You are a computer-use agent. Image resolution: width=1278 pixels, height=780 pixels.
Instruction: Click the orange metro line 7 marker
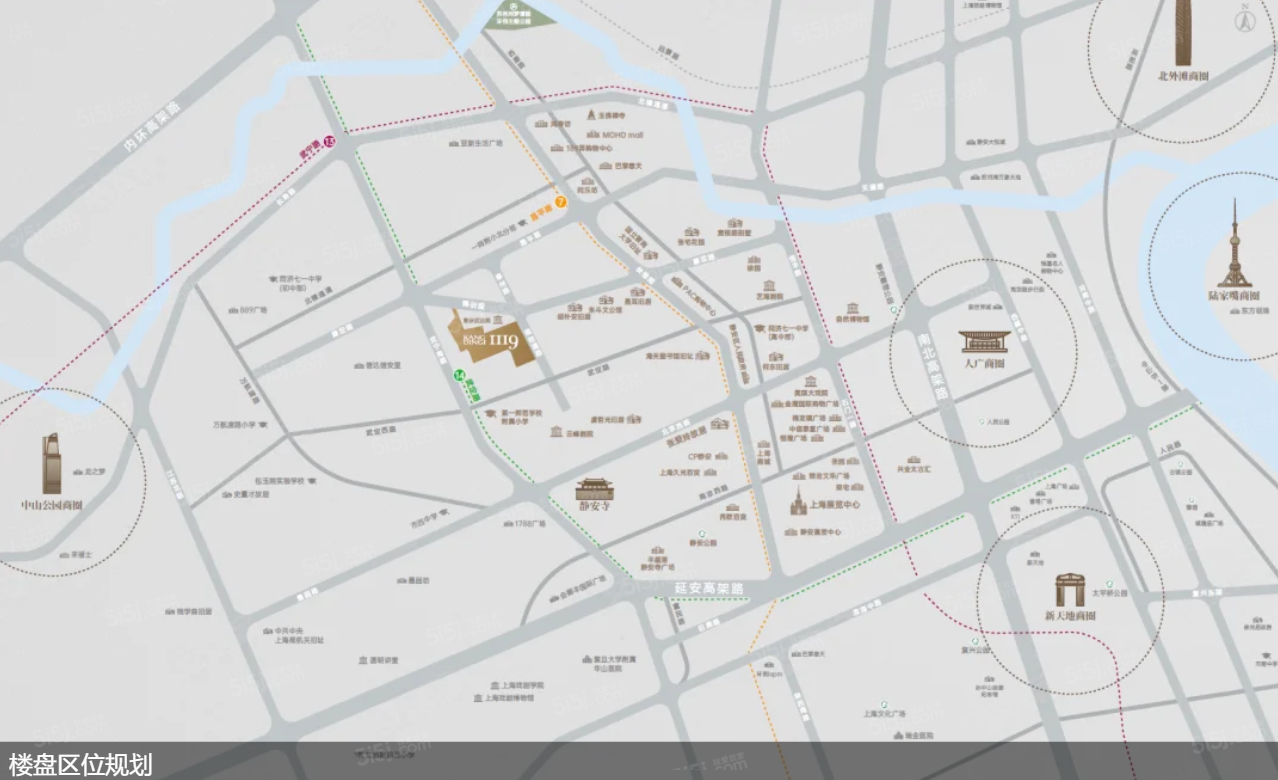pos(561,202)
